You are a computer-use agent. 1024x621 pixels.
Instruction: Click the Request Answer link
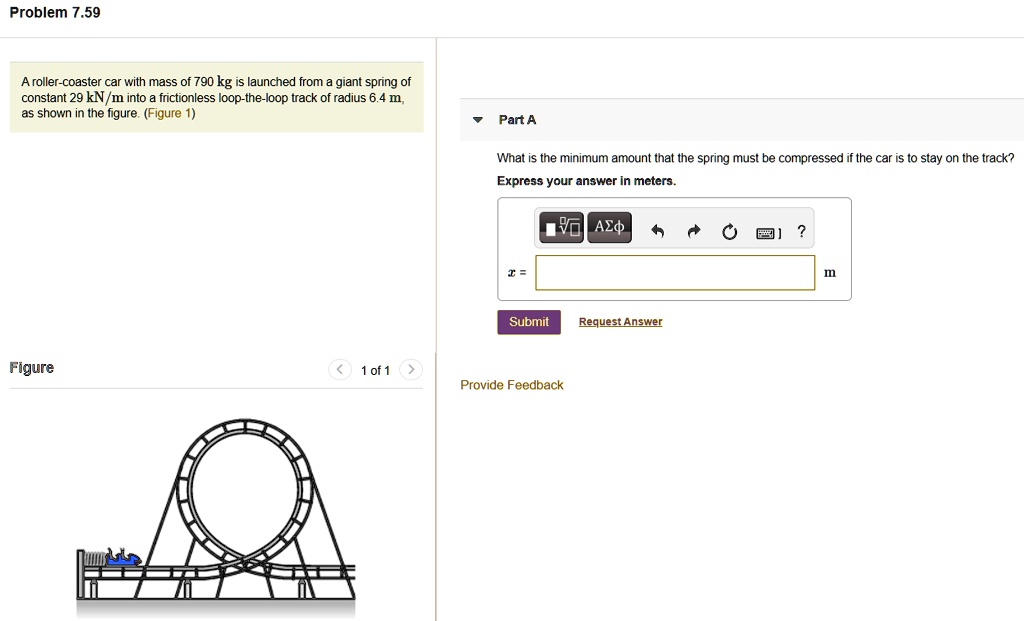pos(620,321)
